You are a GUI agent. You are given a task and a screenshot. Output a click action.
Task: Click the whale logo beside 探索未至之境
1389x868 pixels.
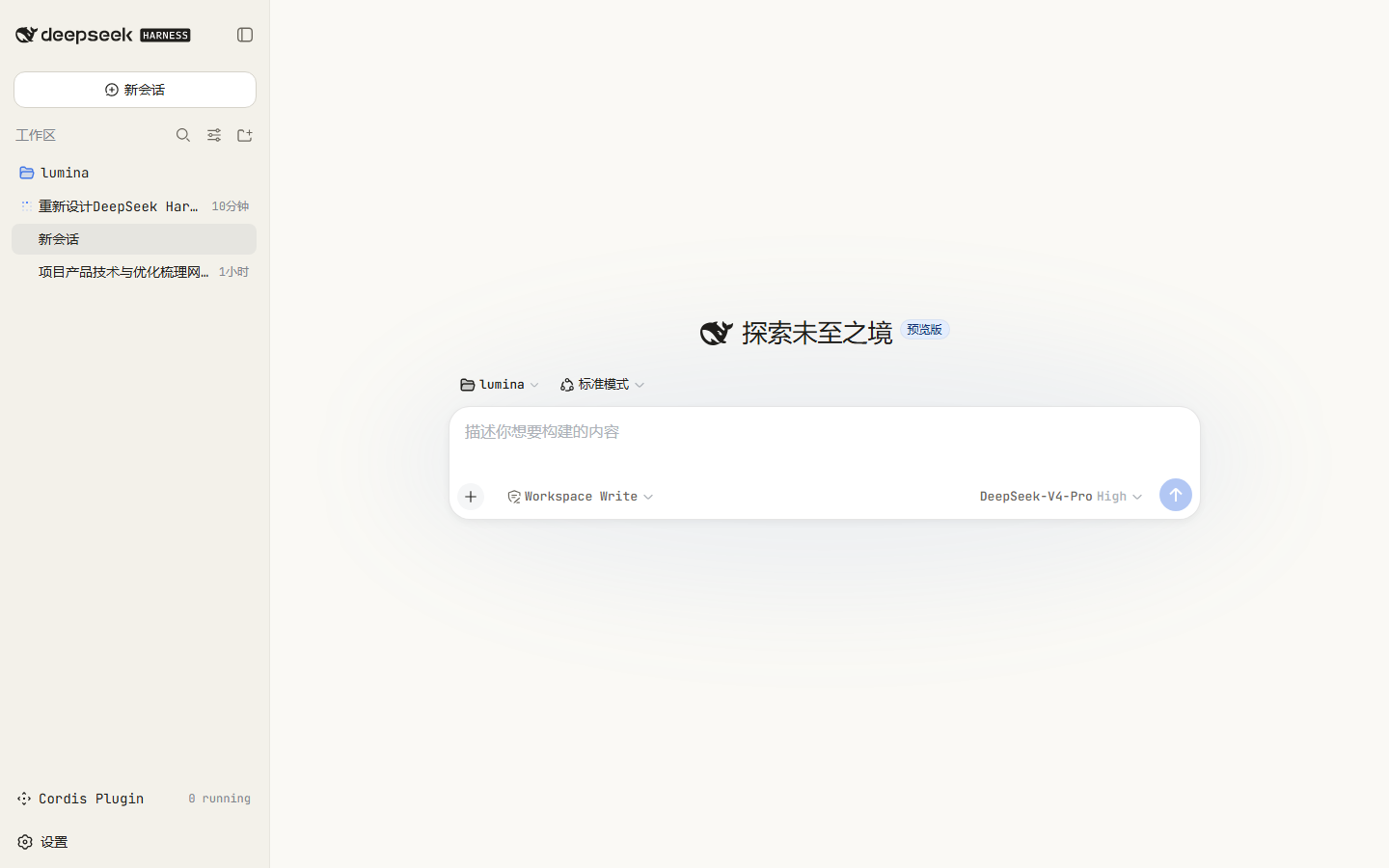(x=717, y=333)
